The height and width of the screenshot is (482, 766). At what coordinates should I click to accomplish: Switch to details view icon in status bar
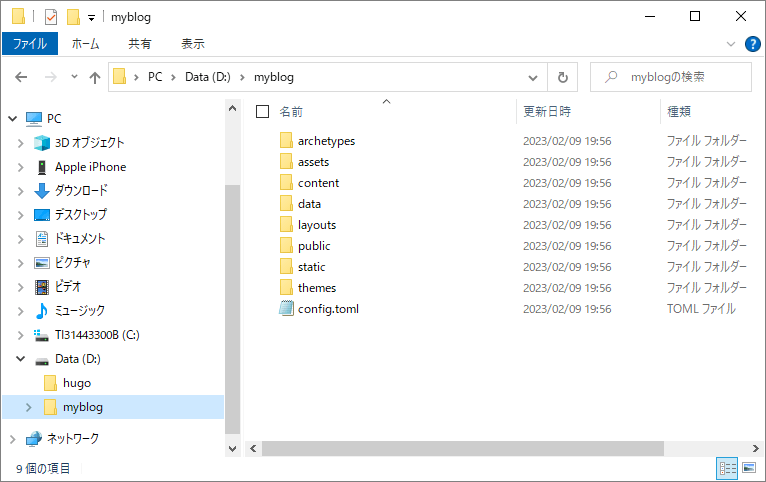[727, 467]
